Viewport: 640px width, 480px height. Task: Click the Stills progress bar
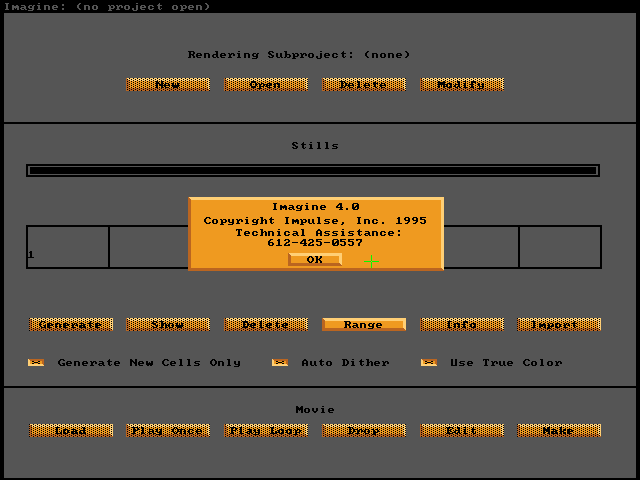click(313, 171)
